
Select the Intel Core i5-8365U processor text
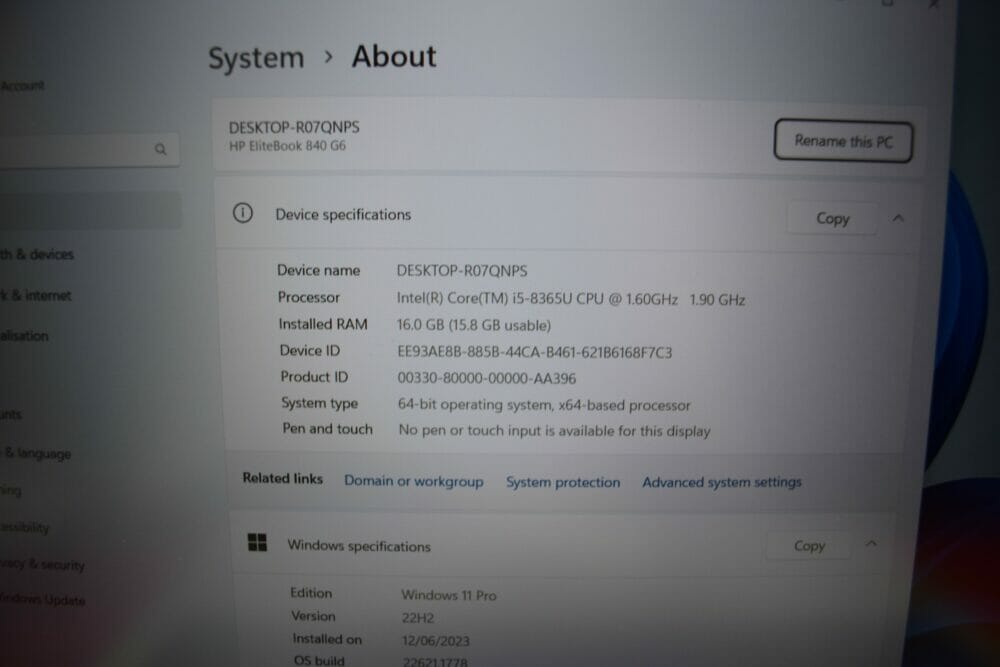pos(571,299)
